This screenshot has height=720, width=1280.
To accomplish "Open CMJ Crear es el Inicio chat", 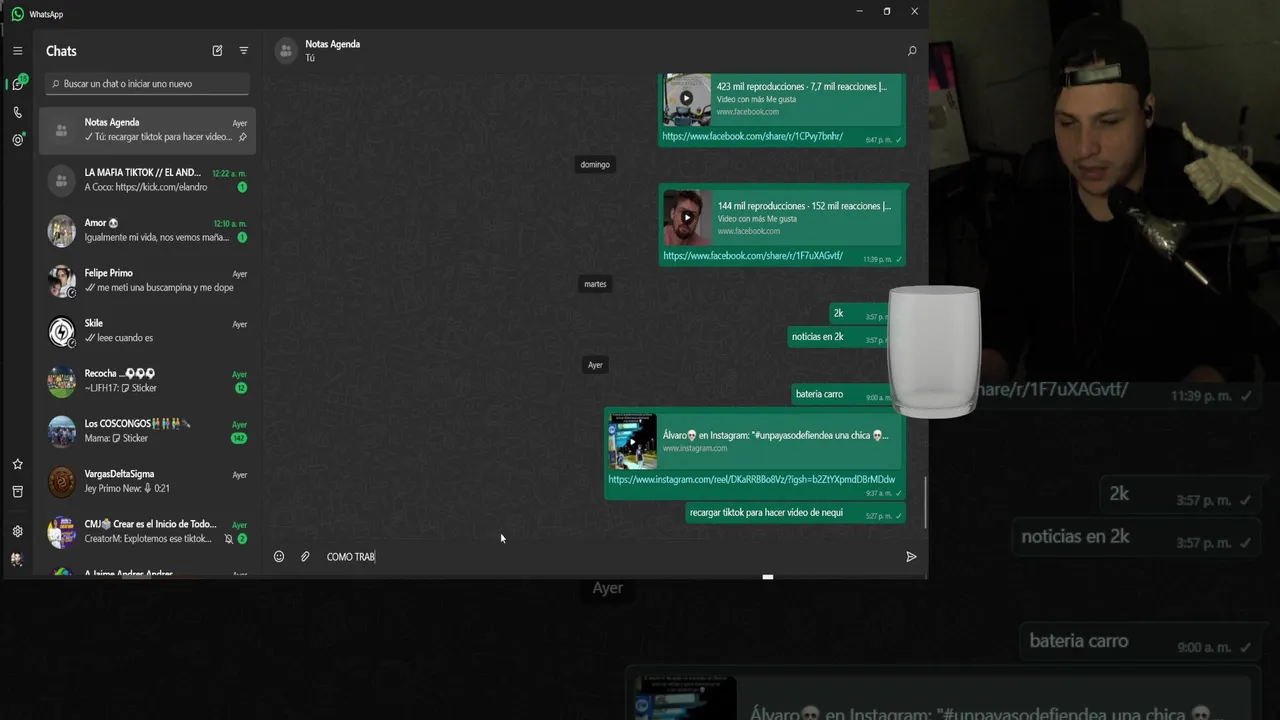I will point(148,531).
